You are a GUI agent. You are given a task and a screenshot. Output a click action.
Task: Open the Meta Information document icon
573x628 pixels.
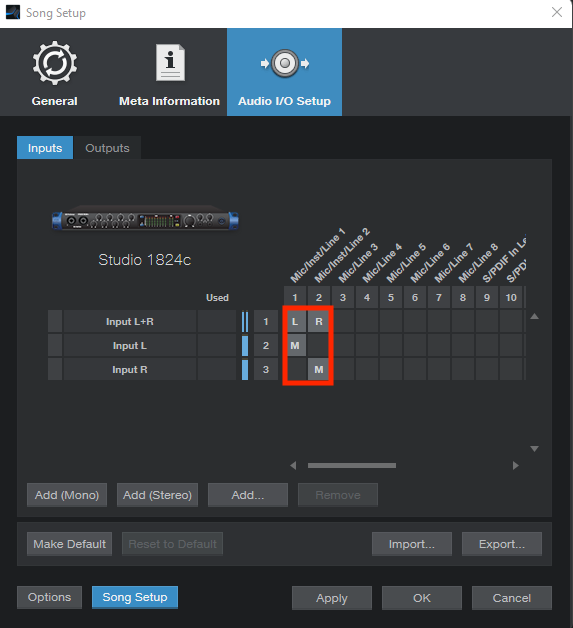170,63
